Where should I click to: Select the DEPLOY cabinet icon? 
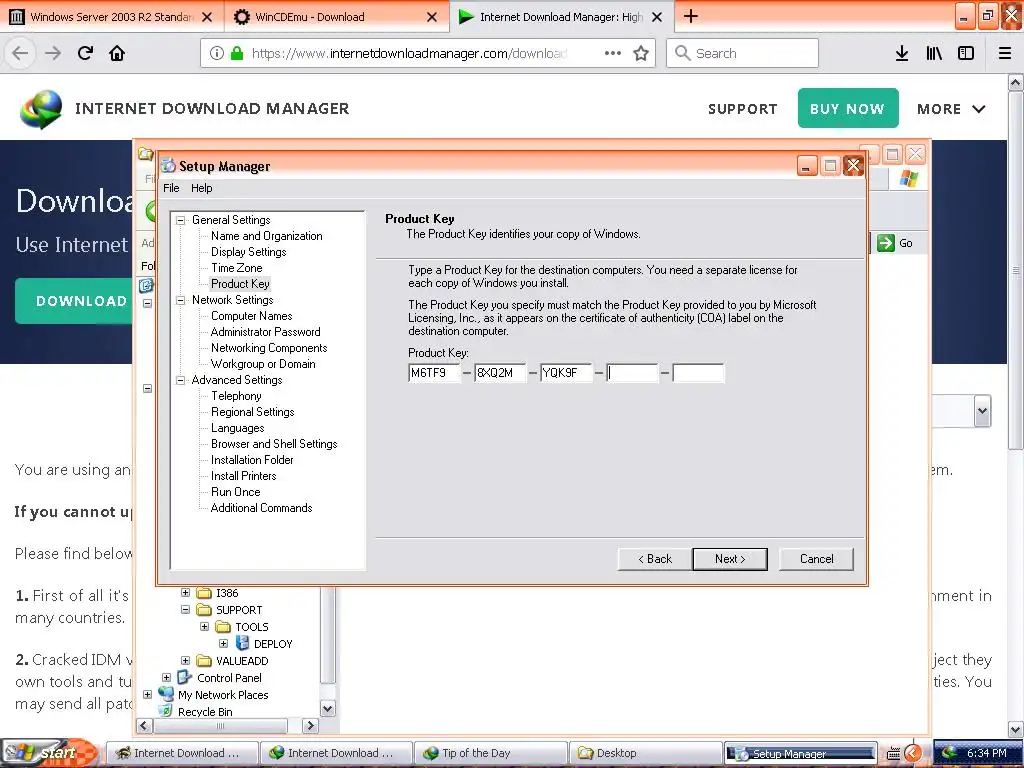[x=242, y=643]
